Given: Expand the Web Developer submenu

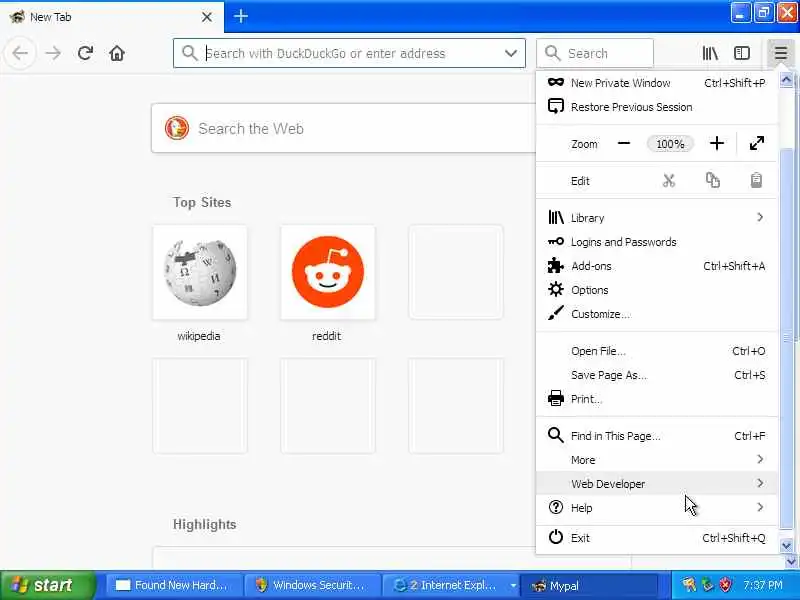Looking at the screenshot, I should (657, 484).
